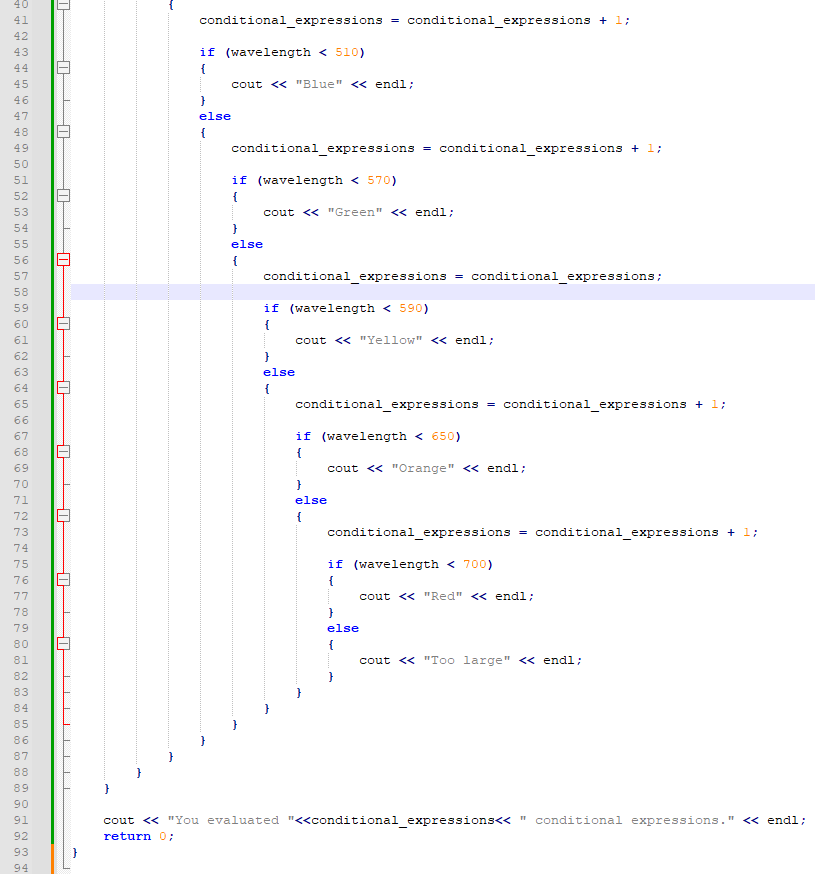Collapse the fold marker at line 72
This screenshot has width=815, height=874.
click(64, 516)
